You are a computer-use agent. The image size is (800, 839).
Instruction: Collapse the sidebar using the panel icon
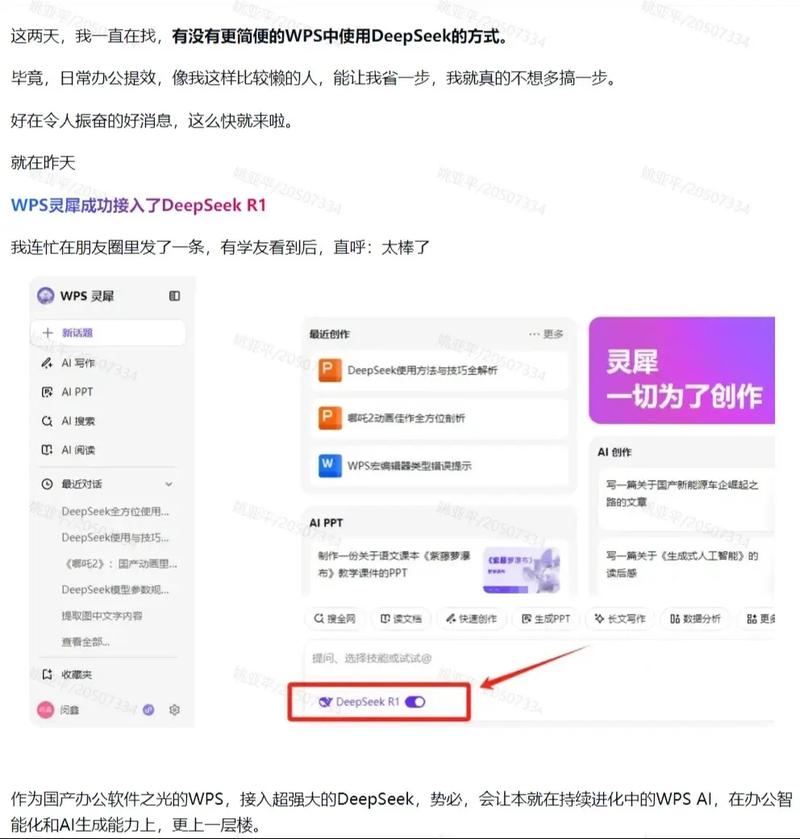pos(174,296)
